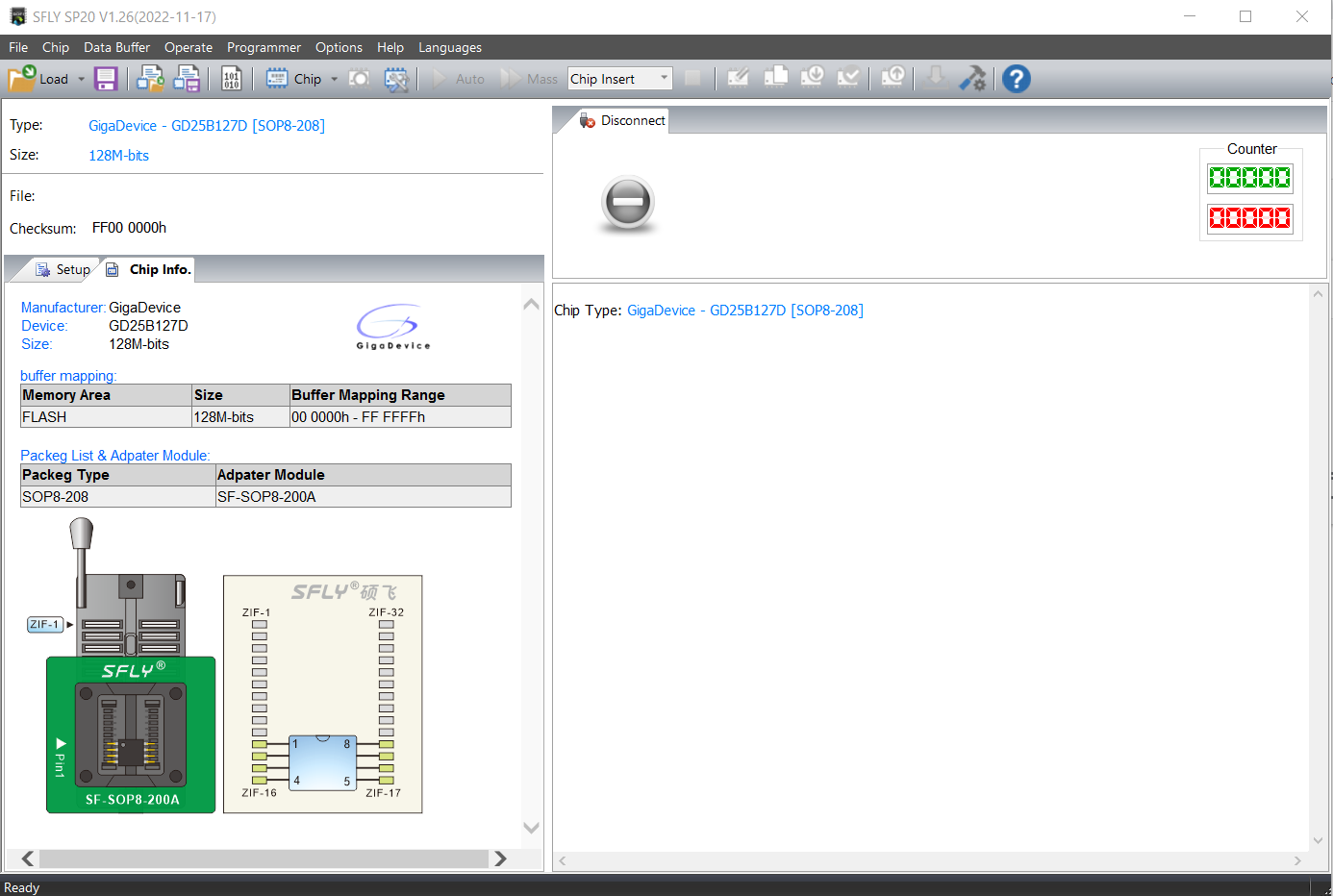Click the Disconnect tab

point(623,120)
